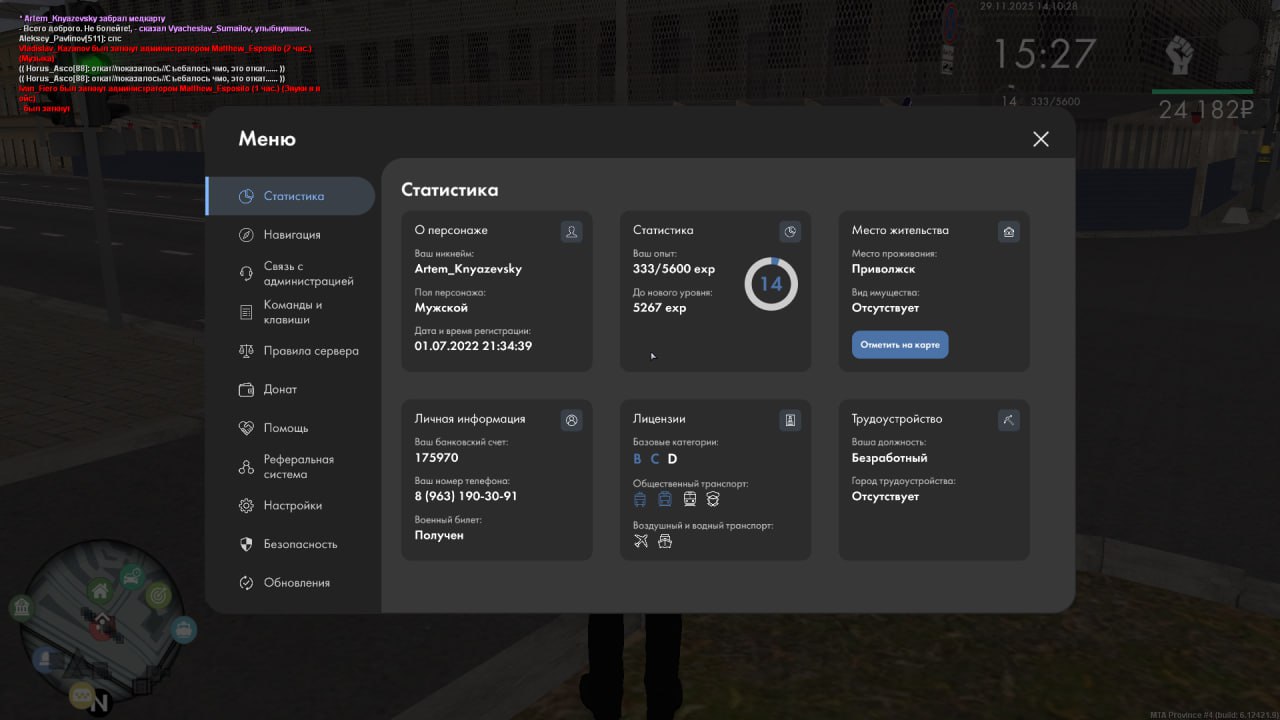Viewport: 1280px width, 720px height.
Task: Click the person icon on О персонаже card
Action: tap(572, 232)
